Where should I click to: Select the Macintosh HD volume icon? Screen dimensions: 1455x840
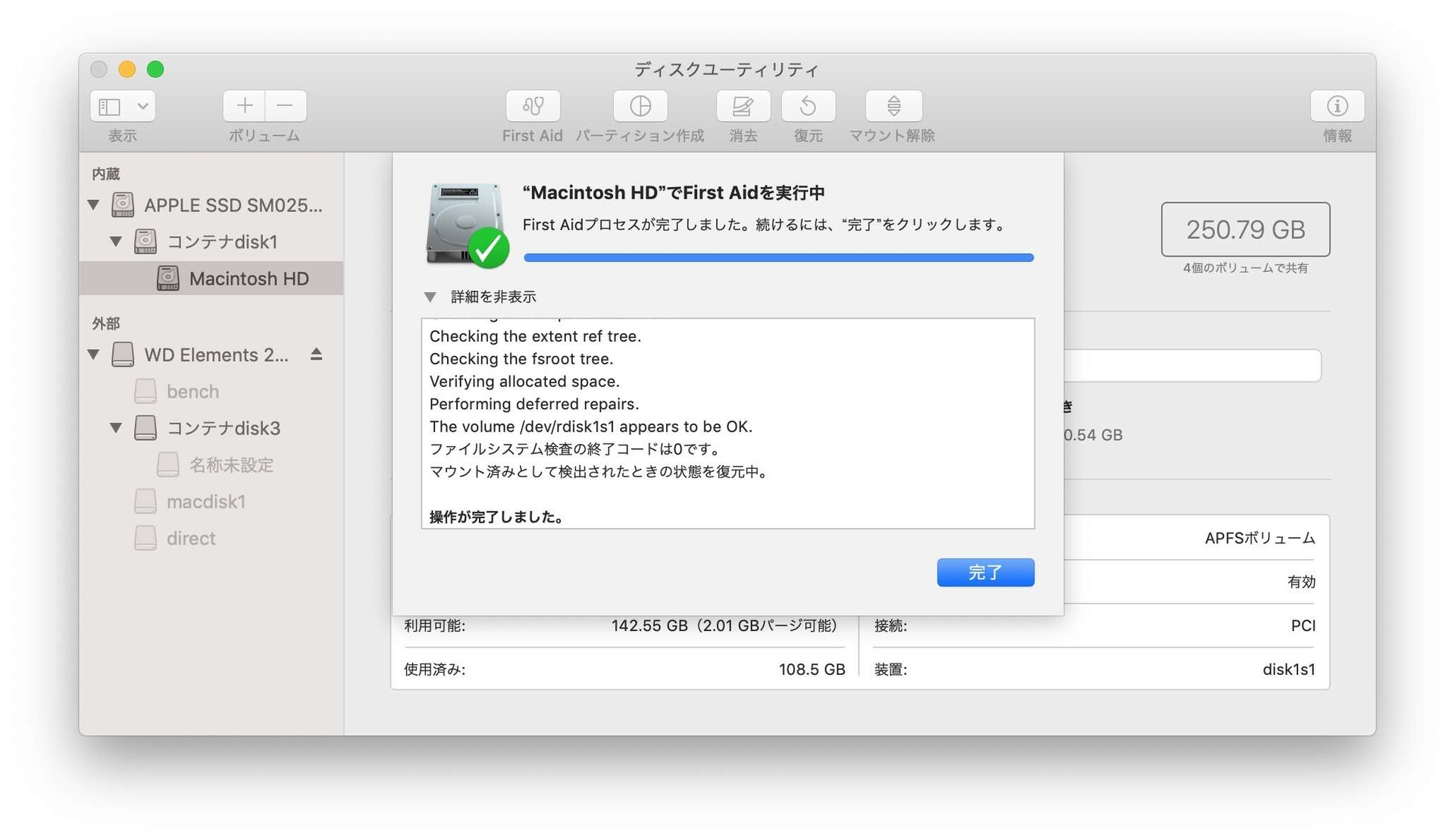coord(168,278)
